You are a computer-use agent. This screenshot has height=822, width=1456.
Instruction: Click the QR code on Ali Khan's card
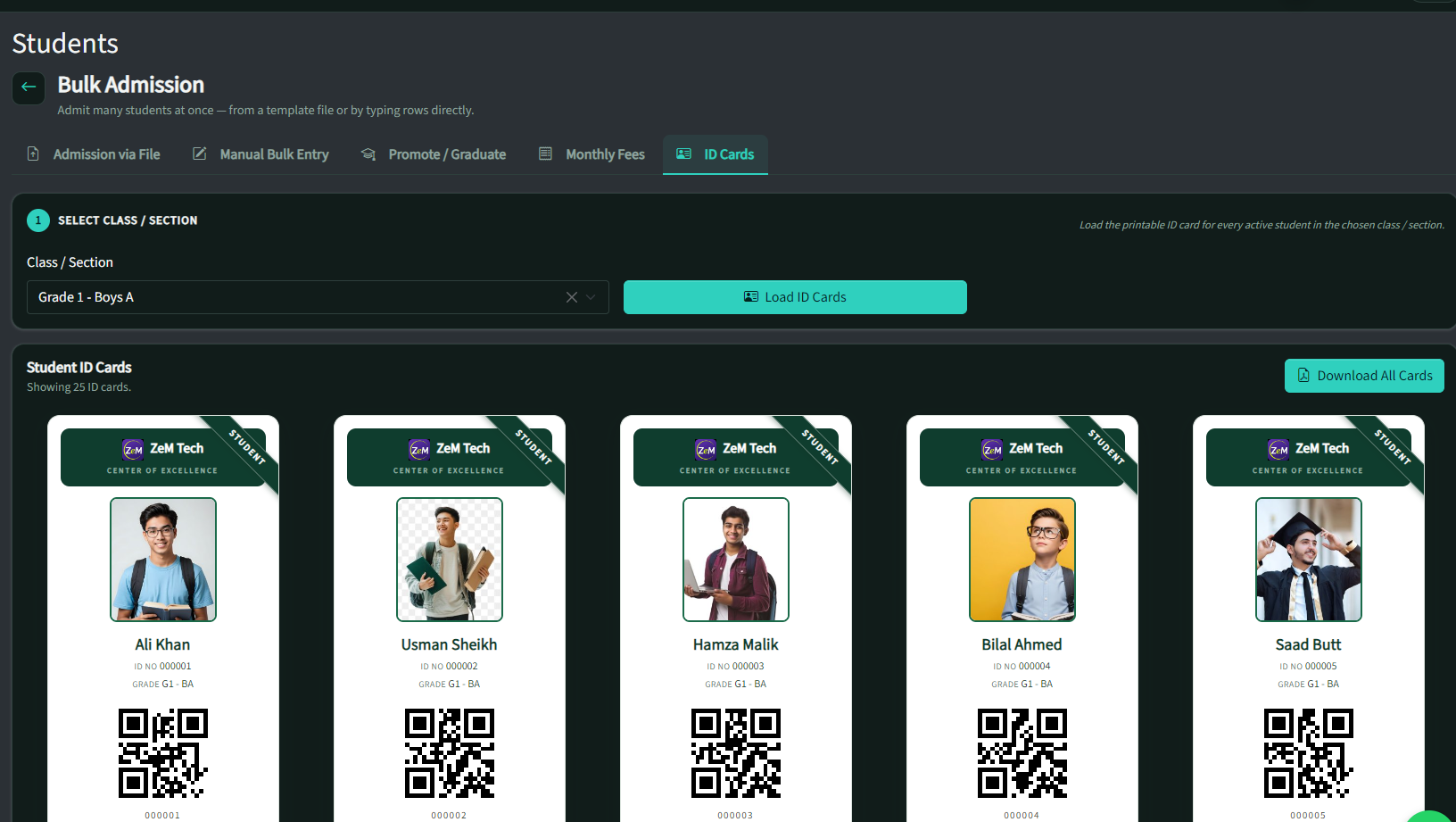coord(163,753)
